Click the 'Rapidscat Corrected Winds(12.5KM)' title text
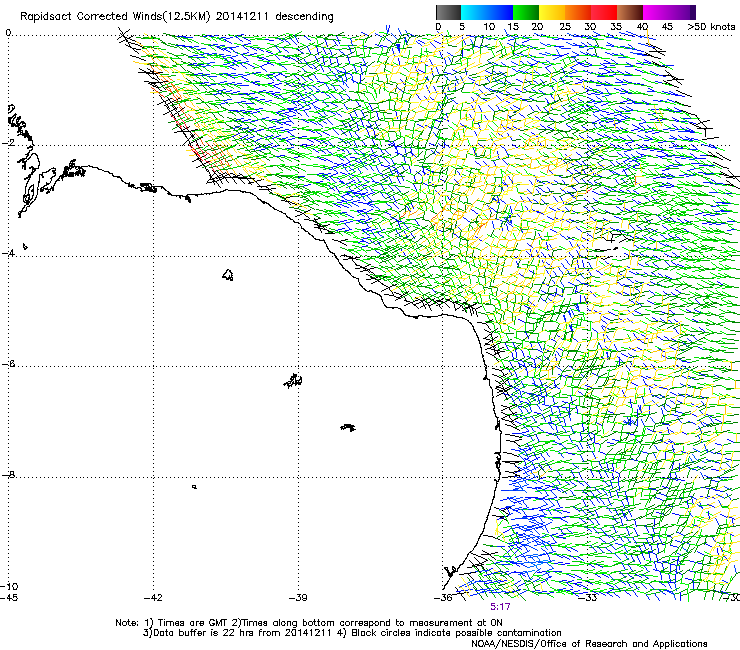Screen dimensions: 740x650 tap(115, 17)
